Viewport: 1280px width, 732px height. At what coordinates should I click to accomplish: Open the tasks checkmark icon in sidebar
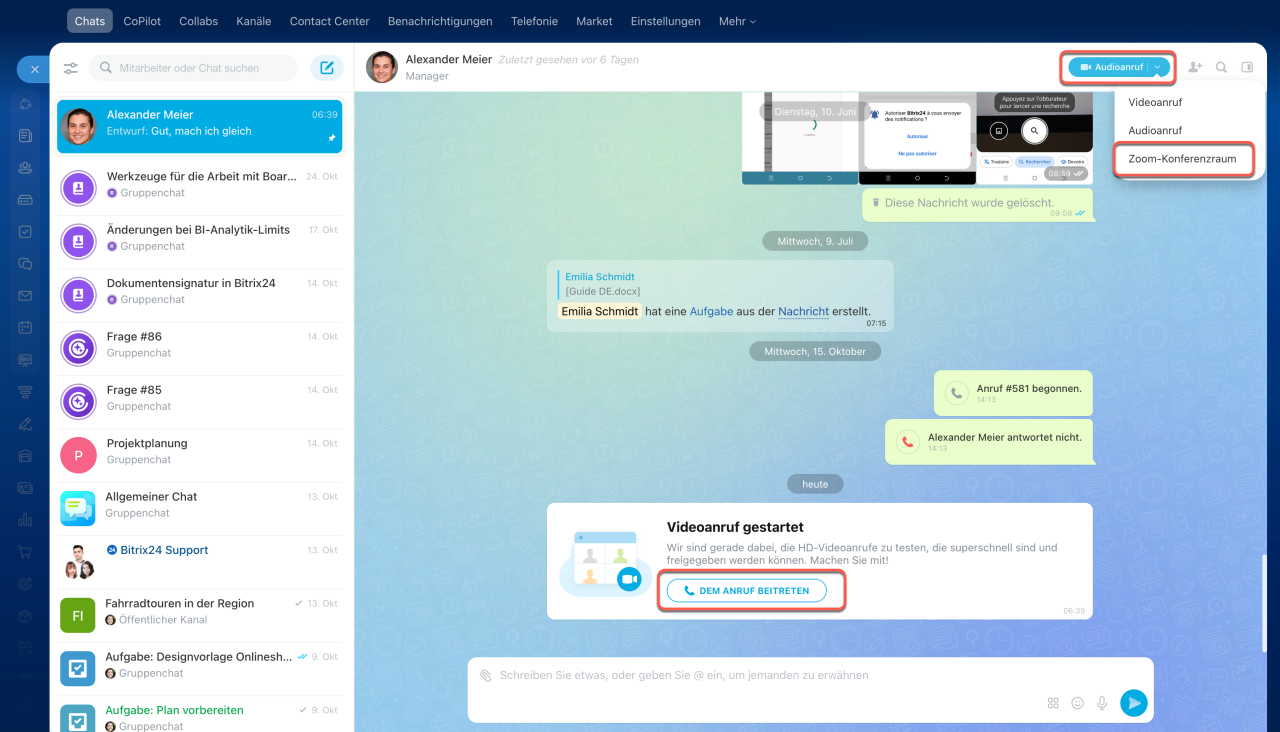(25, 232)
